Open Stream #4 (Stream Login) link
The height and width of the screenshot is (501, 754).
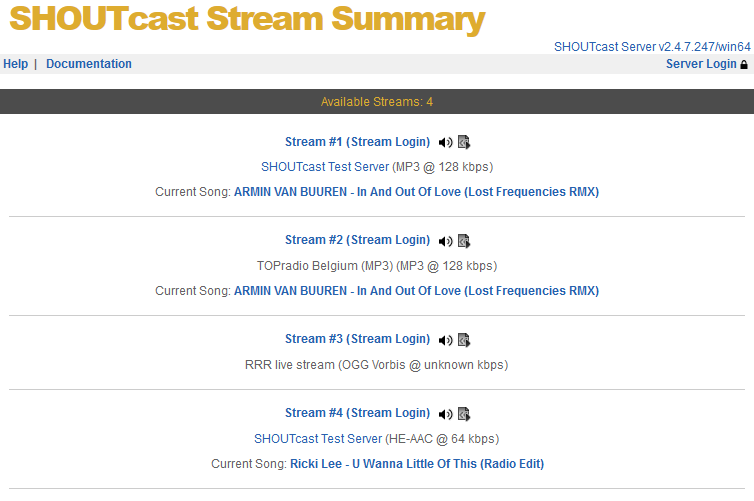[357, 413]
